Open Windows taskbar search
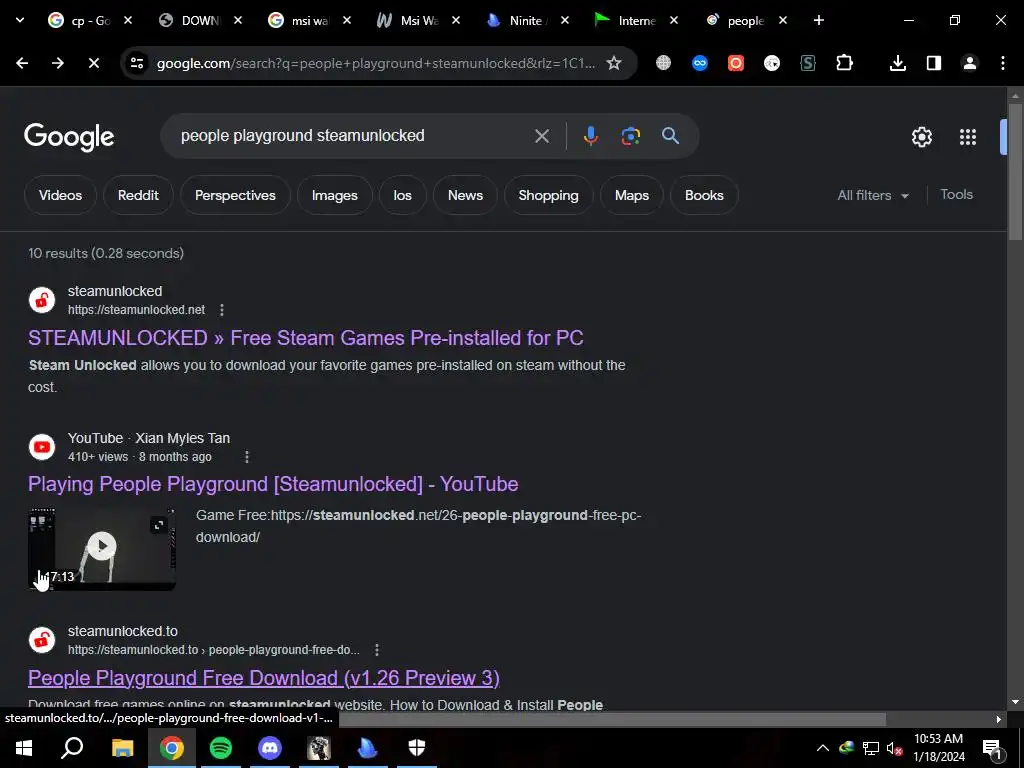Image resolution: width=1024 pixels, height=768 pixels. click(72, 748)
